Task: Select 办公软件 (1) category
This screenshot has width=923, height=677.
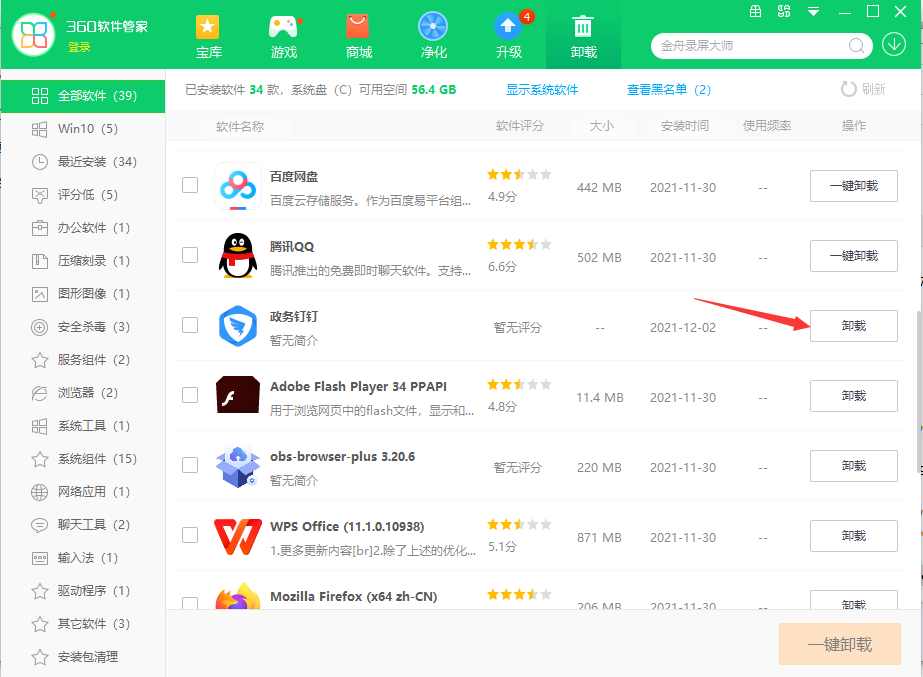Action: (83, 228)
